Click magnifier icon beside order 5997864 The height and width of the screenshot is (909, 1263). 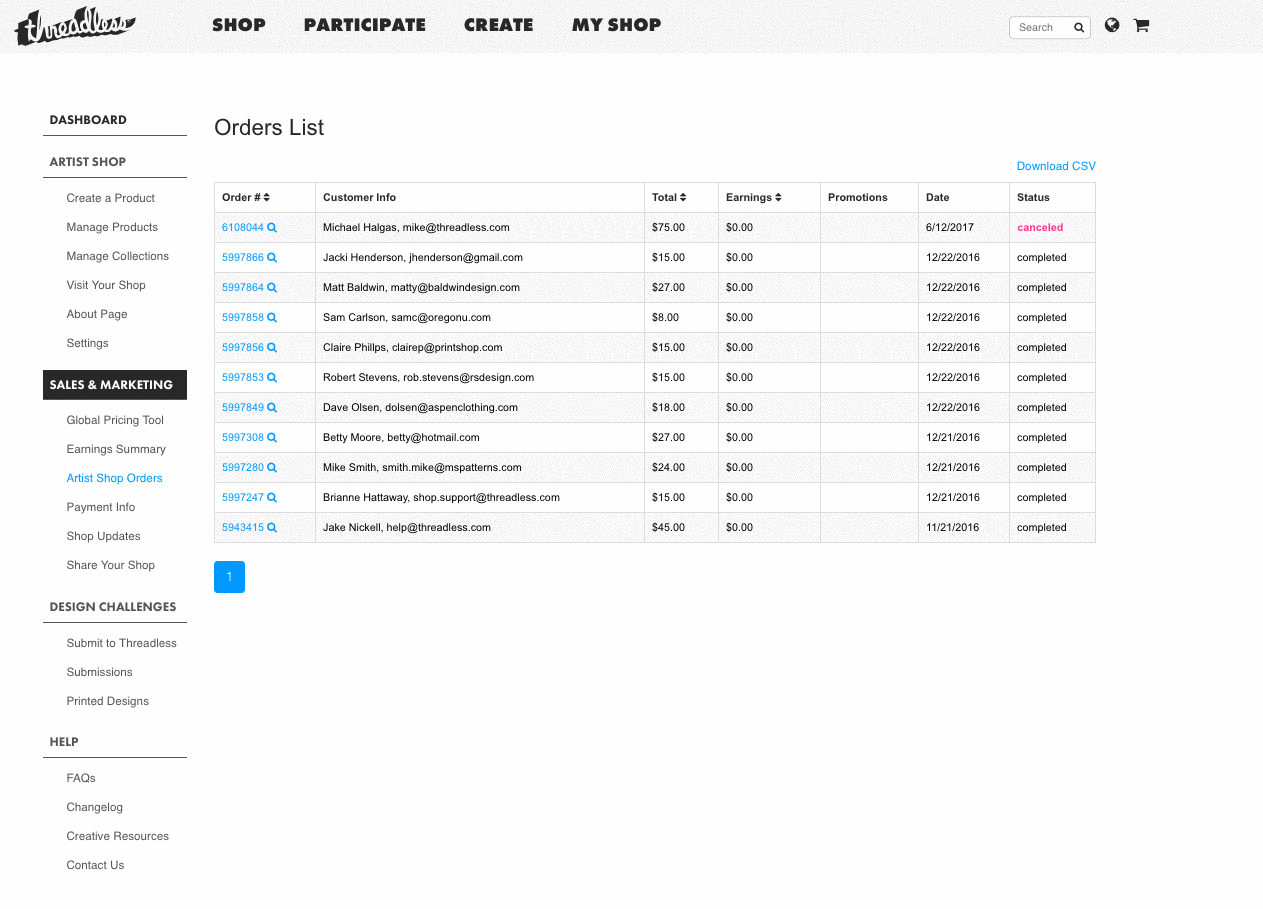[272, 288]
